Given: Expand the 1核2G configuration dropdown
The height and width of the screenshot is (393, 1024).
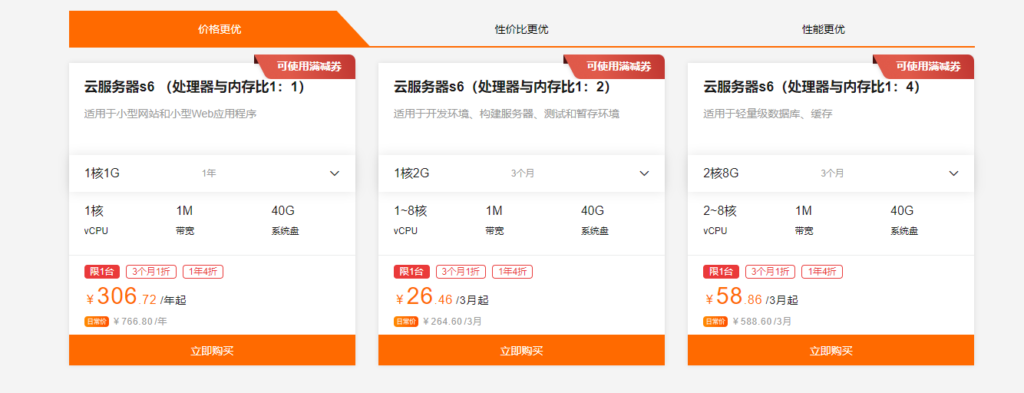Looking at the screenshot, I should pos(521,174).
